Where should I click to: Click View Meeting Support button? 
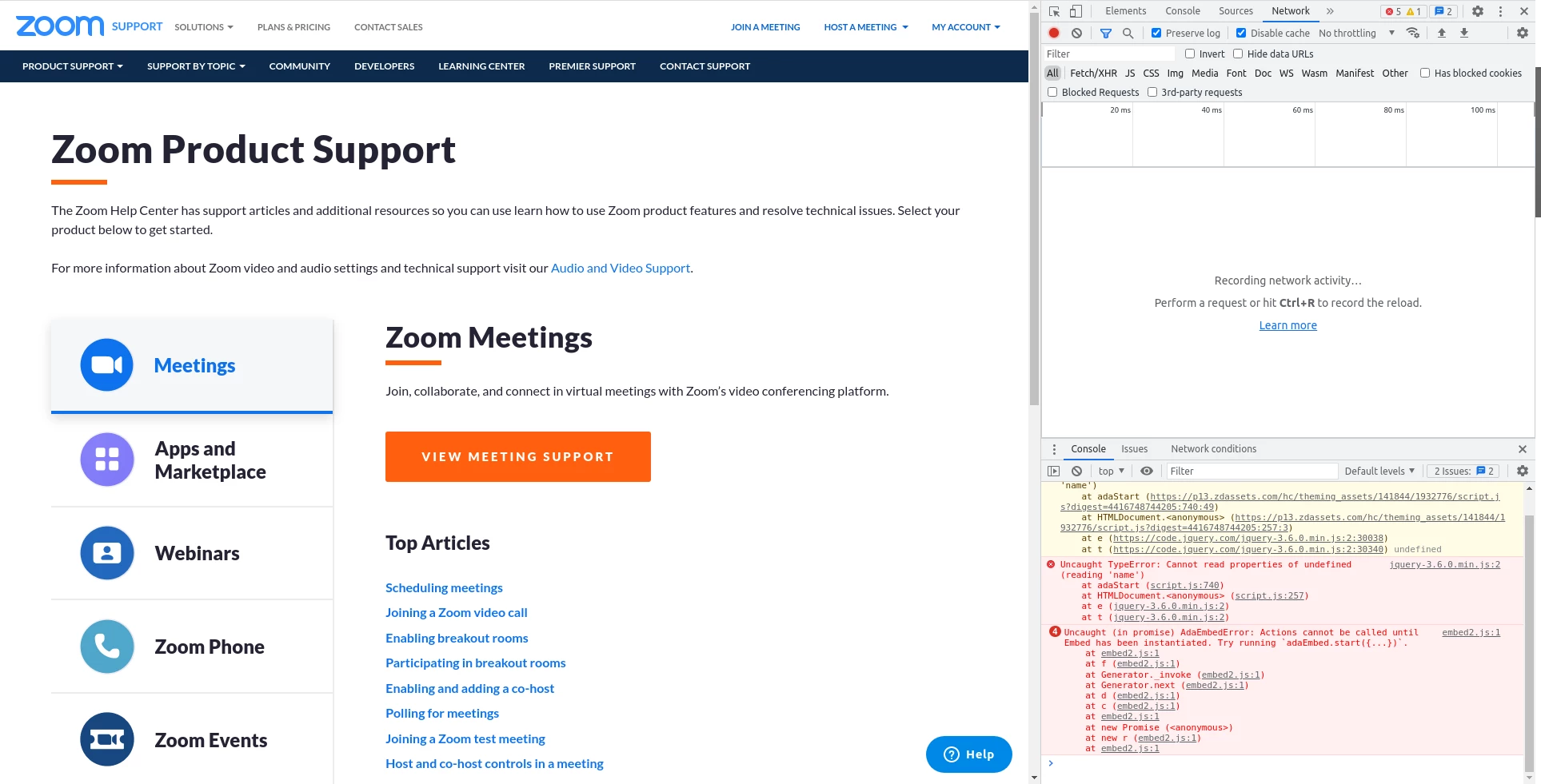[518, 456]
